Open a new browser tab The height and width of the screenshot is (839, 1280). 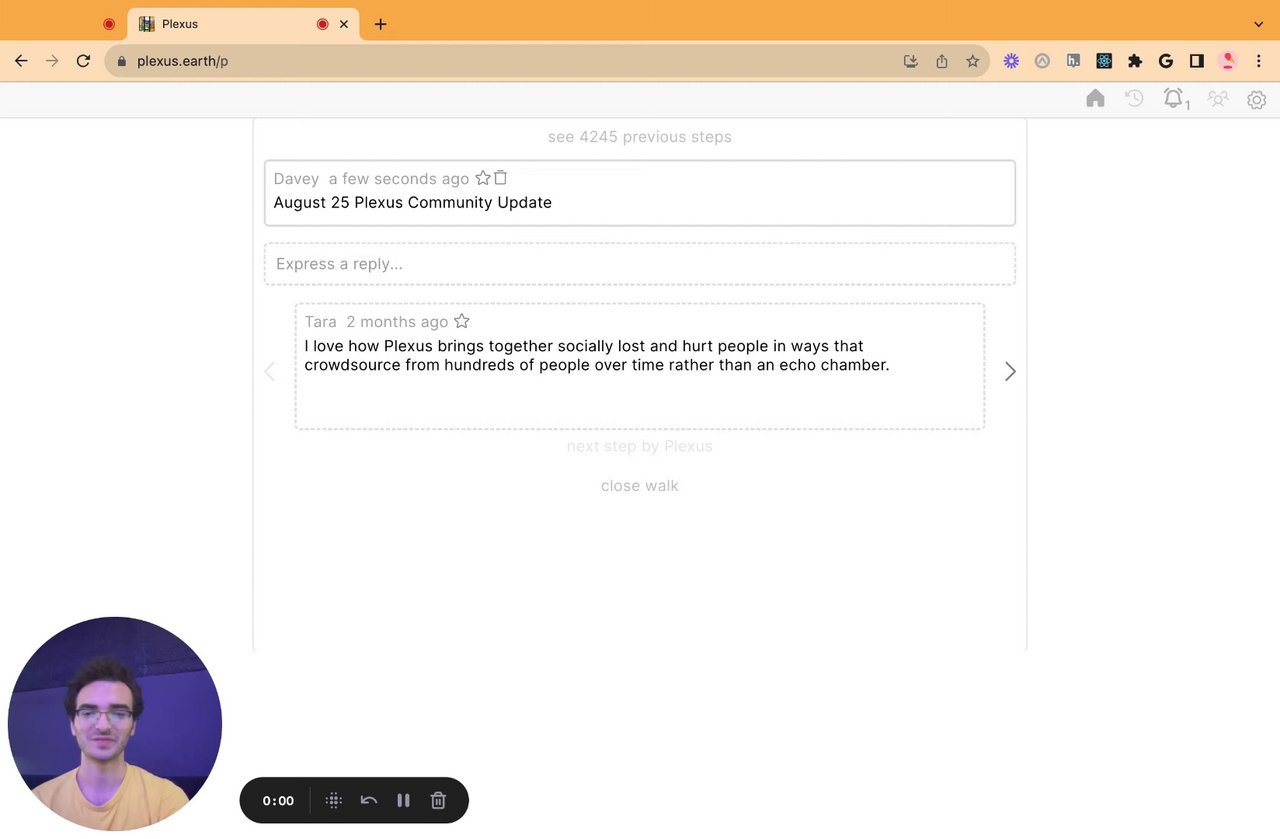coord(380,24)
